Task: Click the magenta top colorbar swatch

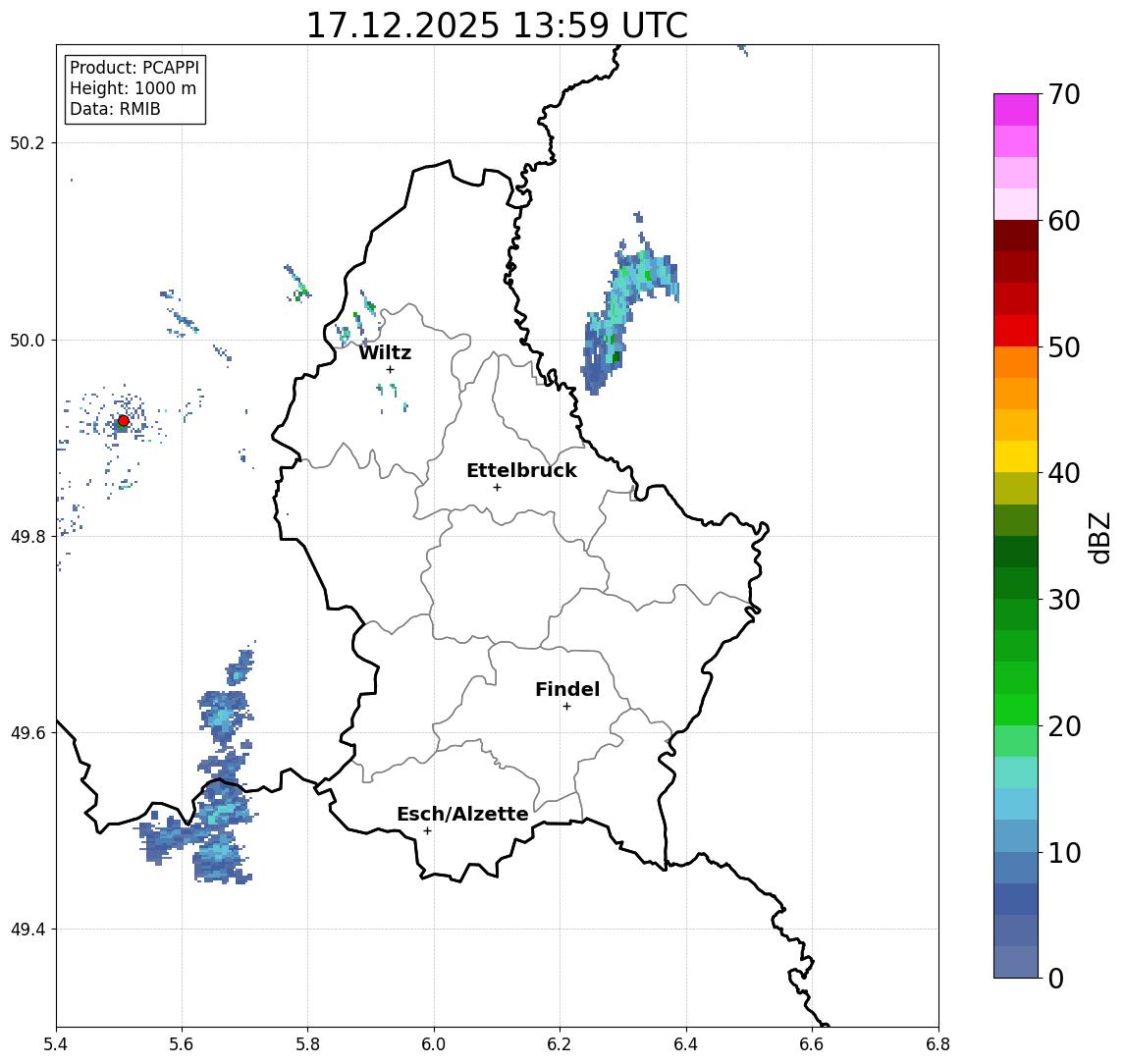Action: tap(1016, 110)
